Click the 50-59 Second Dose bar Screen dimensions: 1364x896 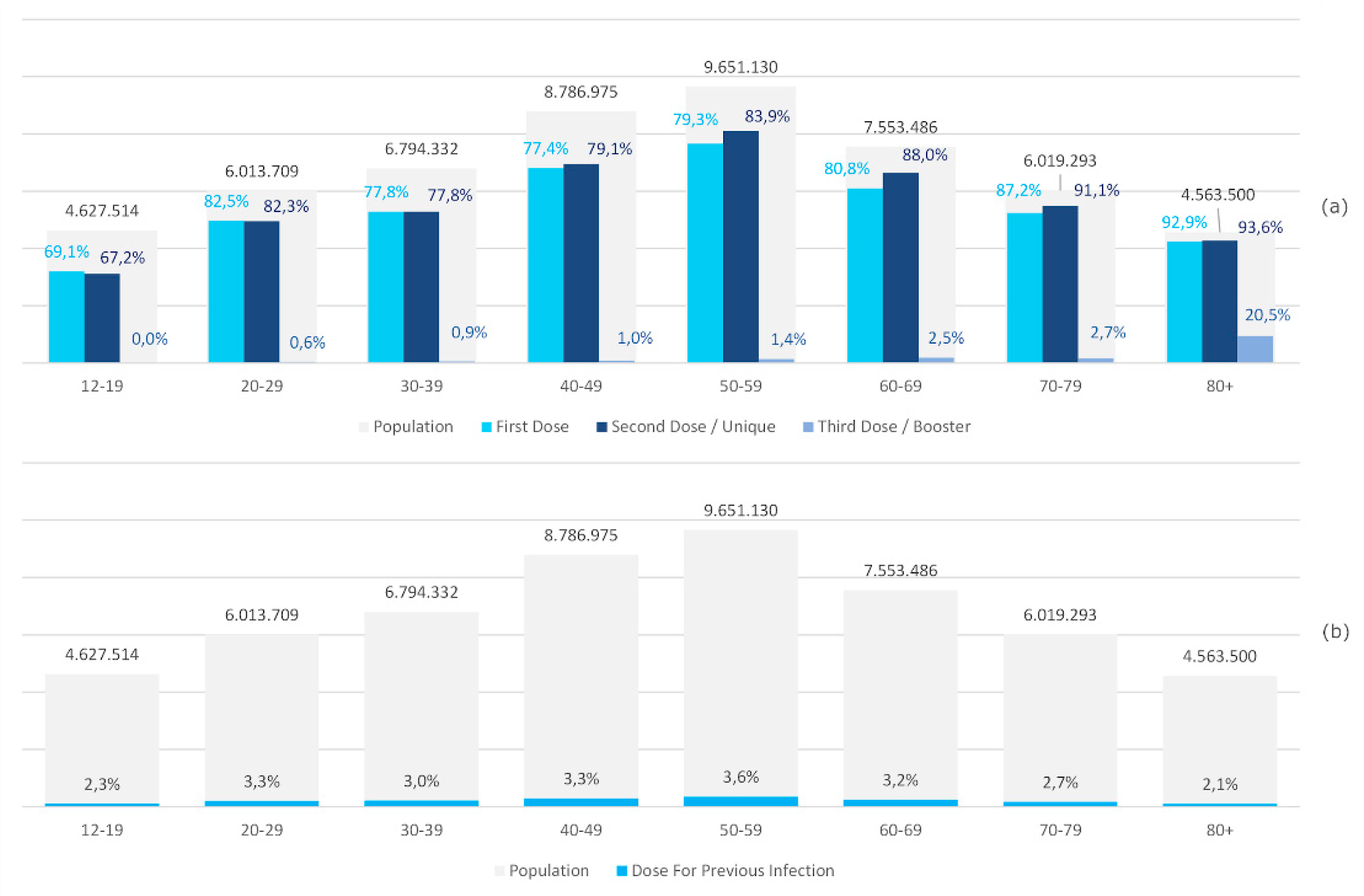740,246
